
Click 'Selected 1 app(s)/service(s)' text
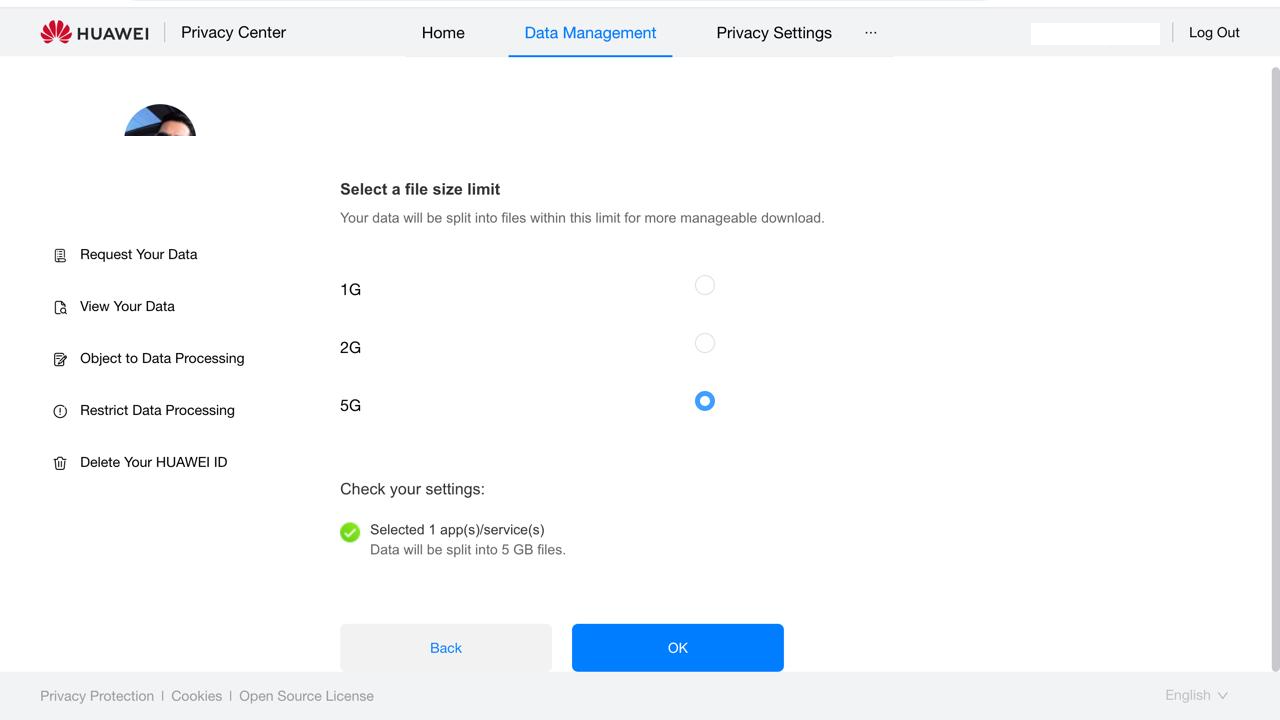tap(457, 529)
